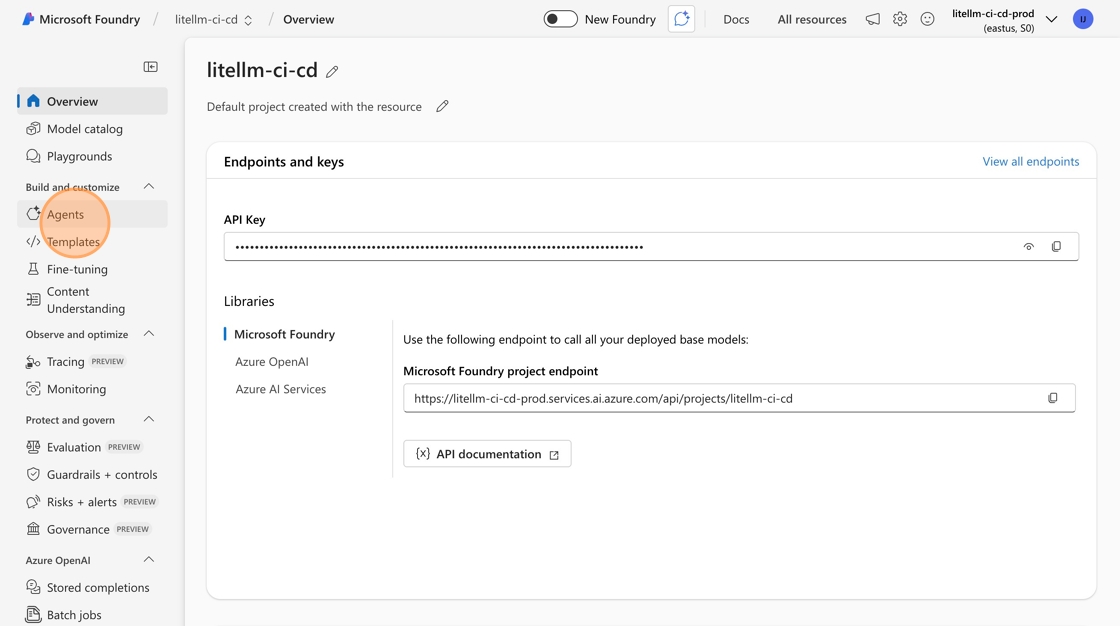Enable the New Foundry toggle
The image size is (1120, 626).
560,19
